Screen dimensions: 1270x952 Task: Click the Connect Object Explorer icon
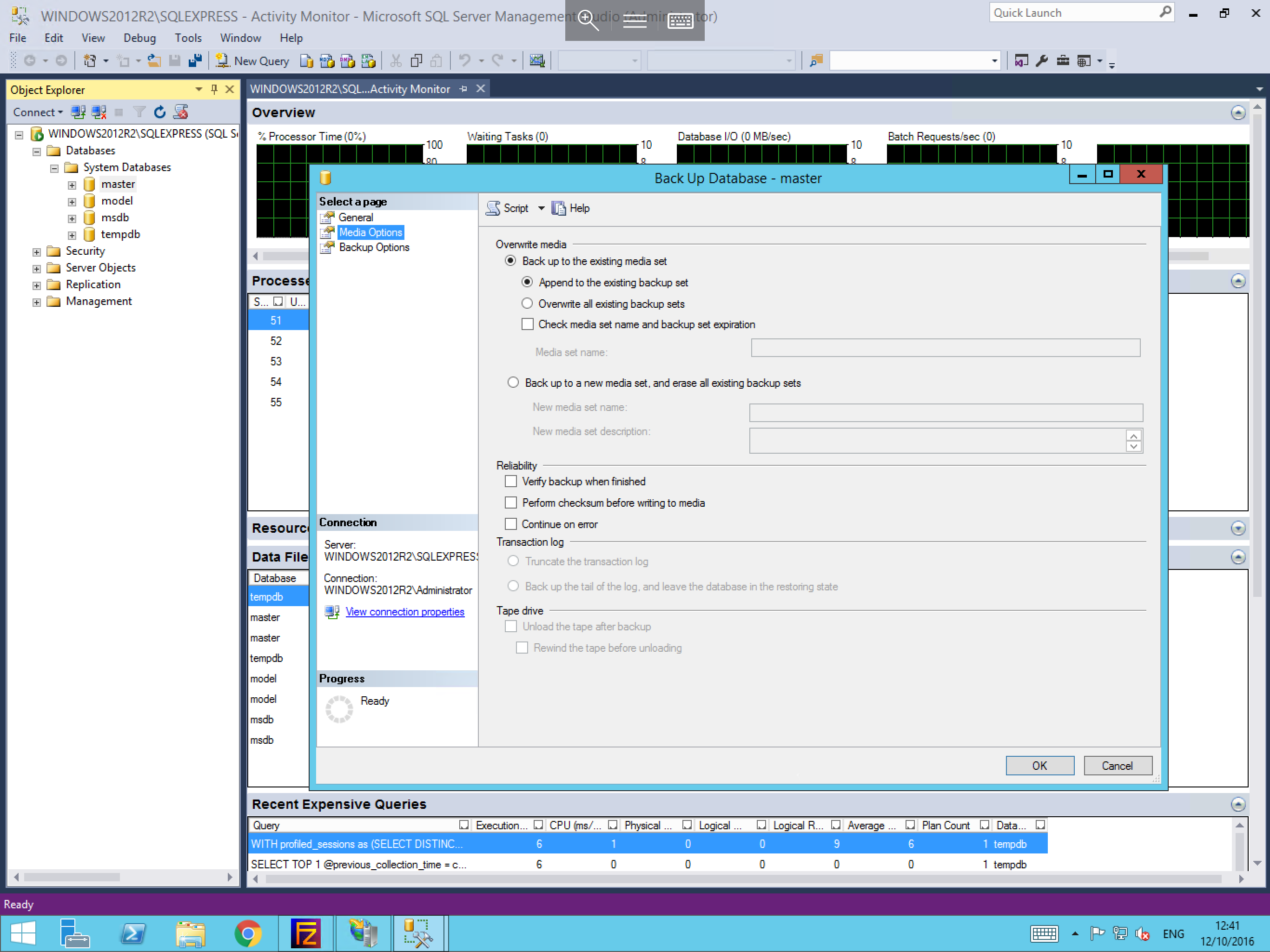pos(78,112)
